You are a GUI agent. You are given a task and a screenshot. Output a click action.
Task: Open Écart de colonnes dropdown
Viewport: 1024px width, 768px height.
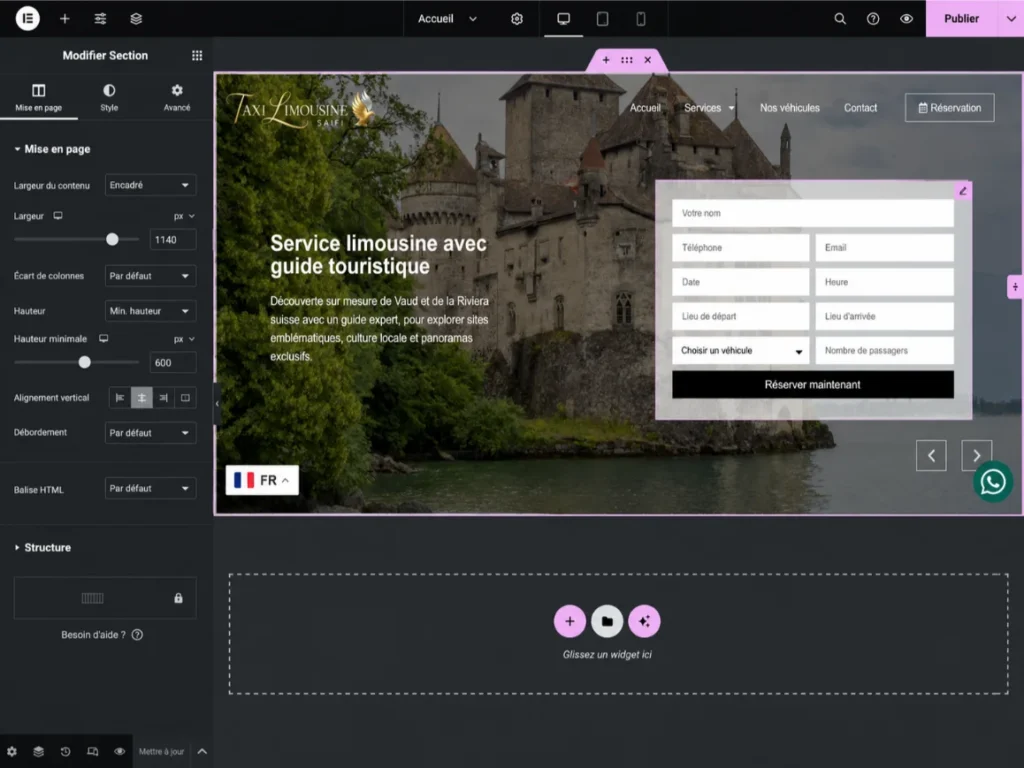(150, 276)
